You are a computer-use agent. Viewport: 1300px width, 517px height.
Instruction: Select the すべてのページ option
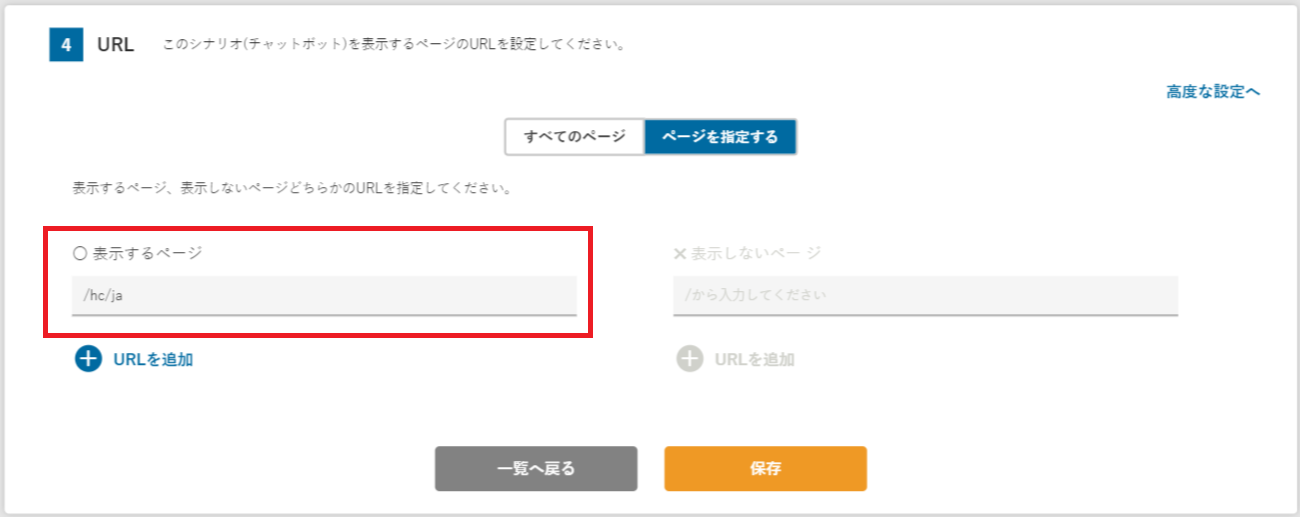pos(575,137)
